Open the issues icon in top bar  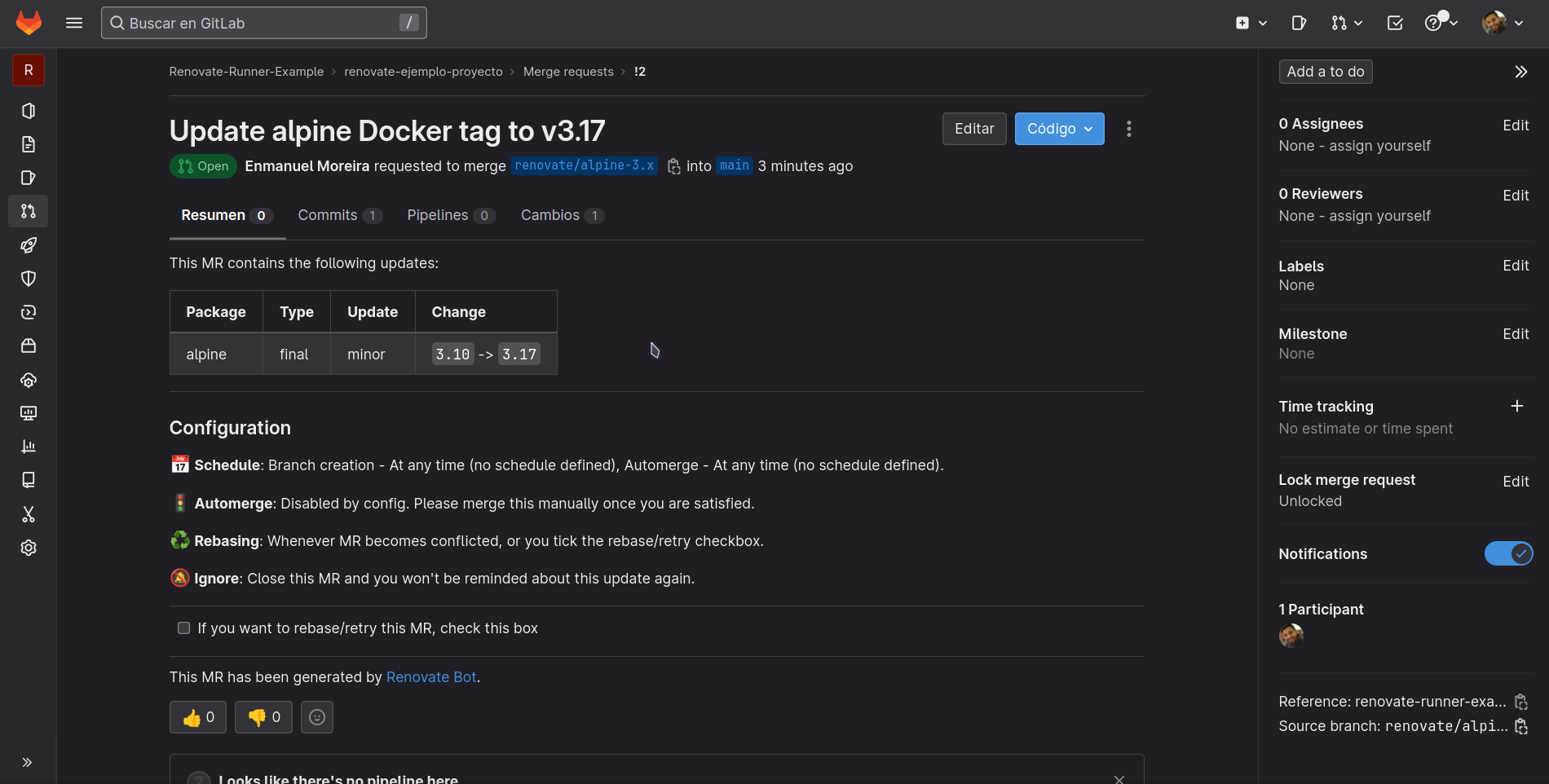pyautogui.click(x=1299, y=23)
